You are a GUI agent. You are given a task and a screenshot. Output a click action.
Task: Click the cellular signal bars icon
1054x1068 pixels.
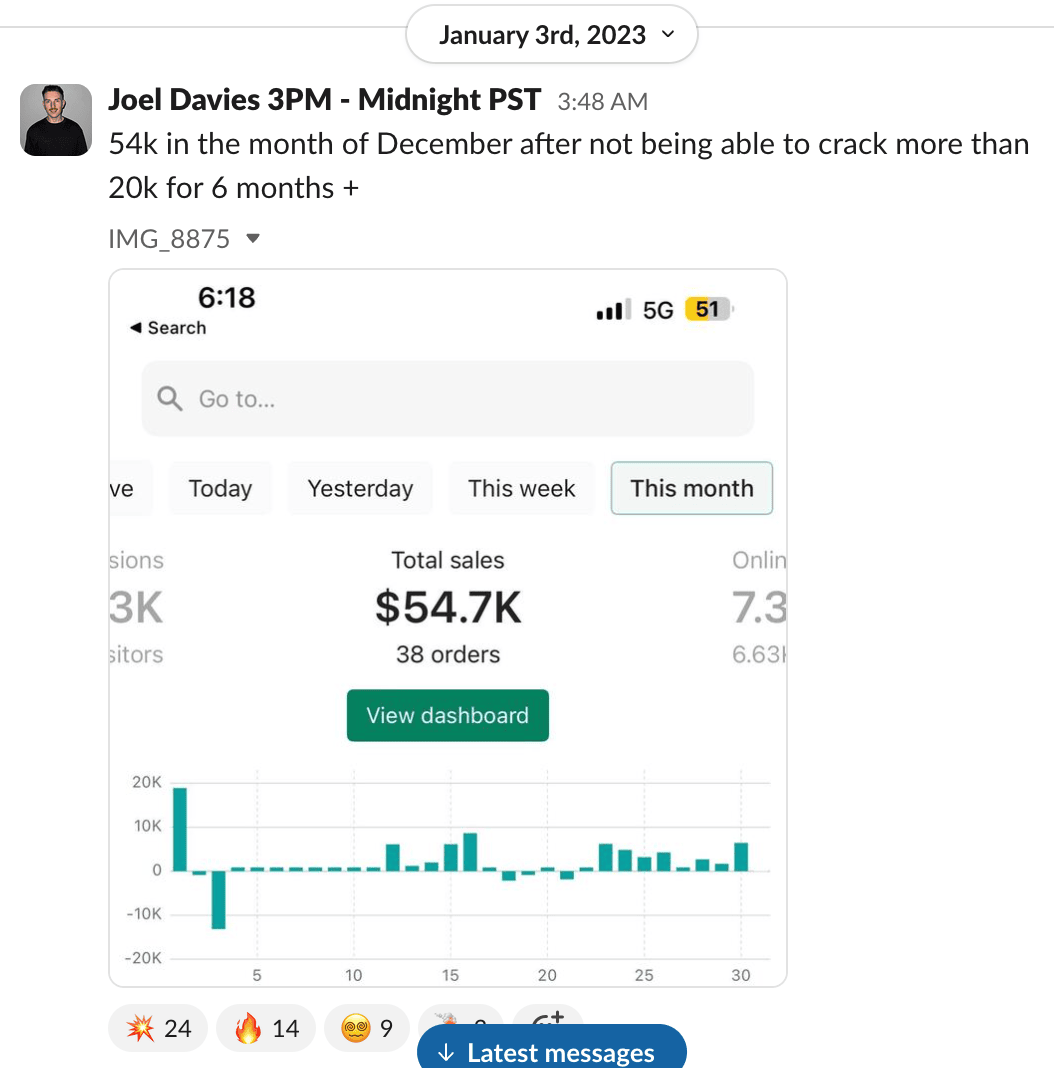pyautogui.click(x=612, y=311)
